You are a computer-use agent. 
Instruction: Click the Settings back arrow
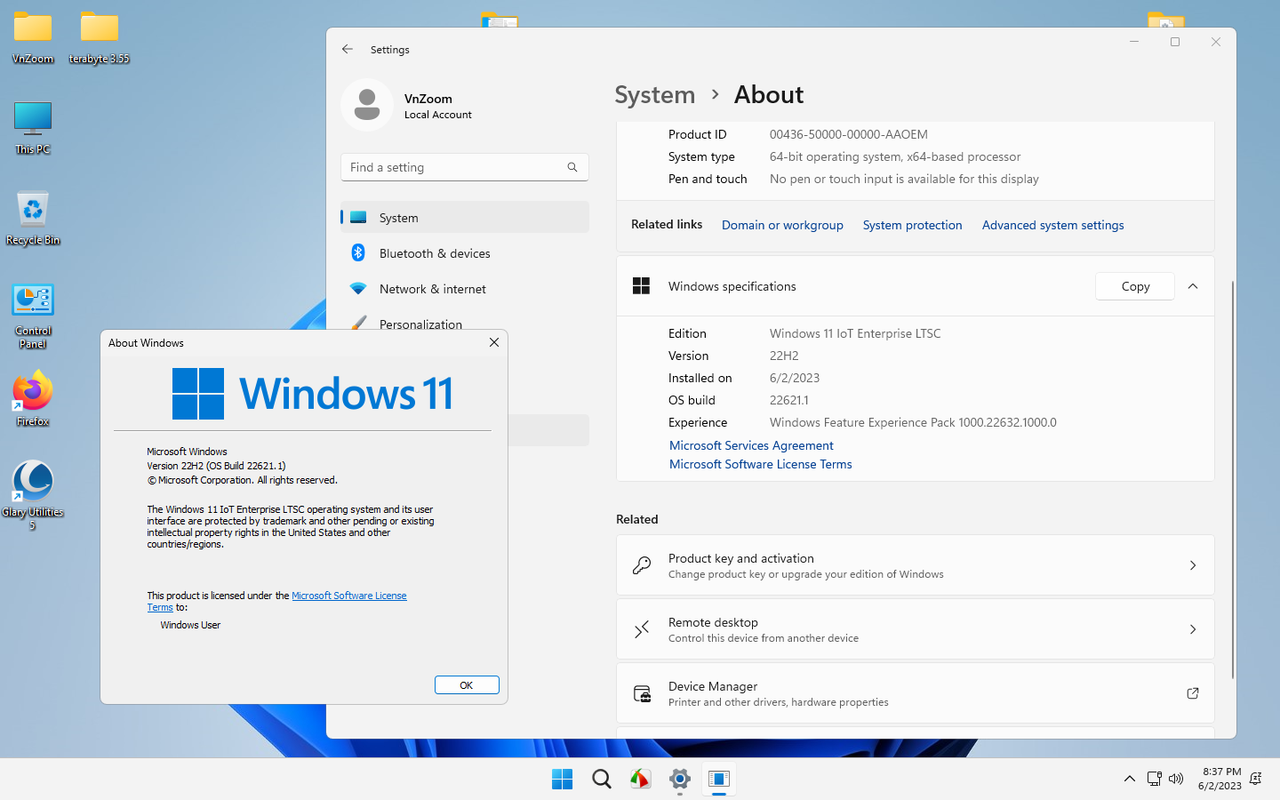[347, 49]
